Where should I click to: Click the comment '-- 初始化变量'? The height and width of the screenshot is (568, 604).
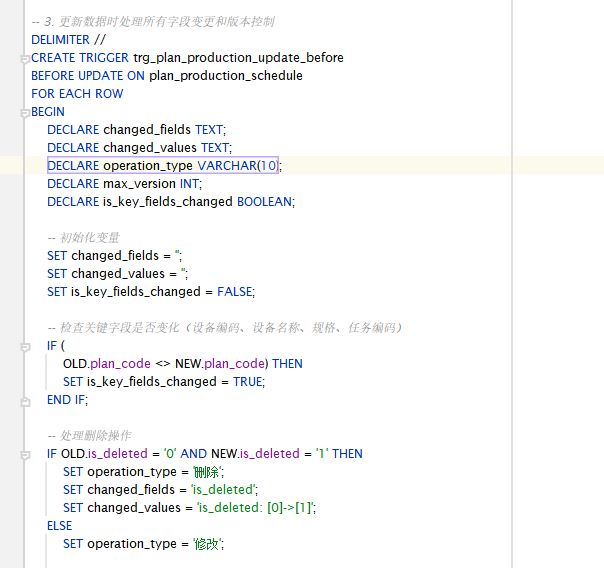point(84,238)
